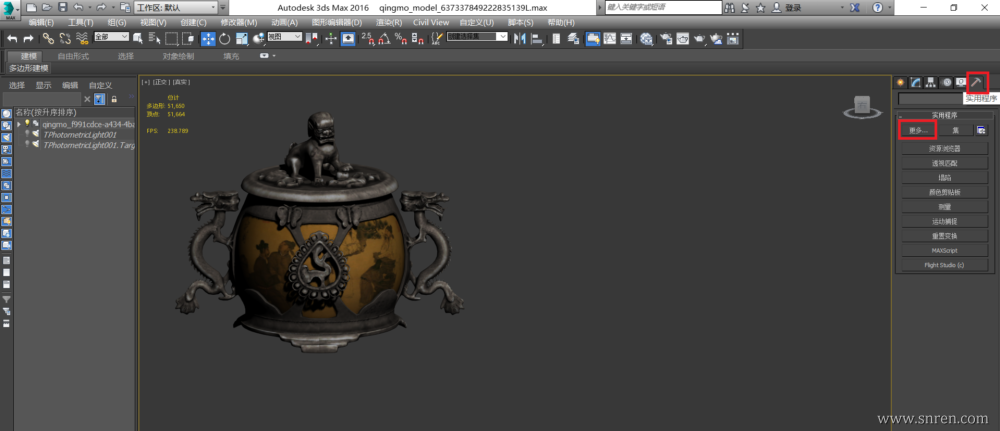Toggle visibility of TPhotometricLight001
This screenshot has height=431, width=1000.
(28, 134)
